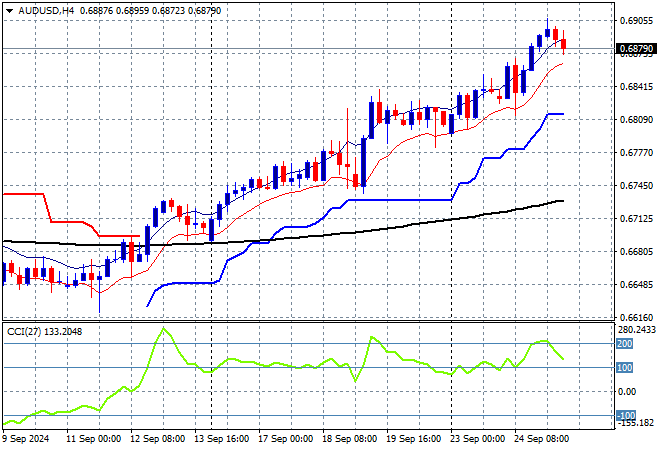Click the 19 Sep 16:00 time label
Viewport: 660px width, 450px height.
tap(413, 439)
